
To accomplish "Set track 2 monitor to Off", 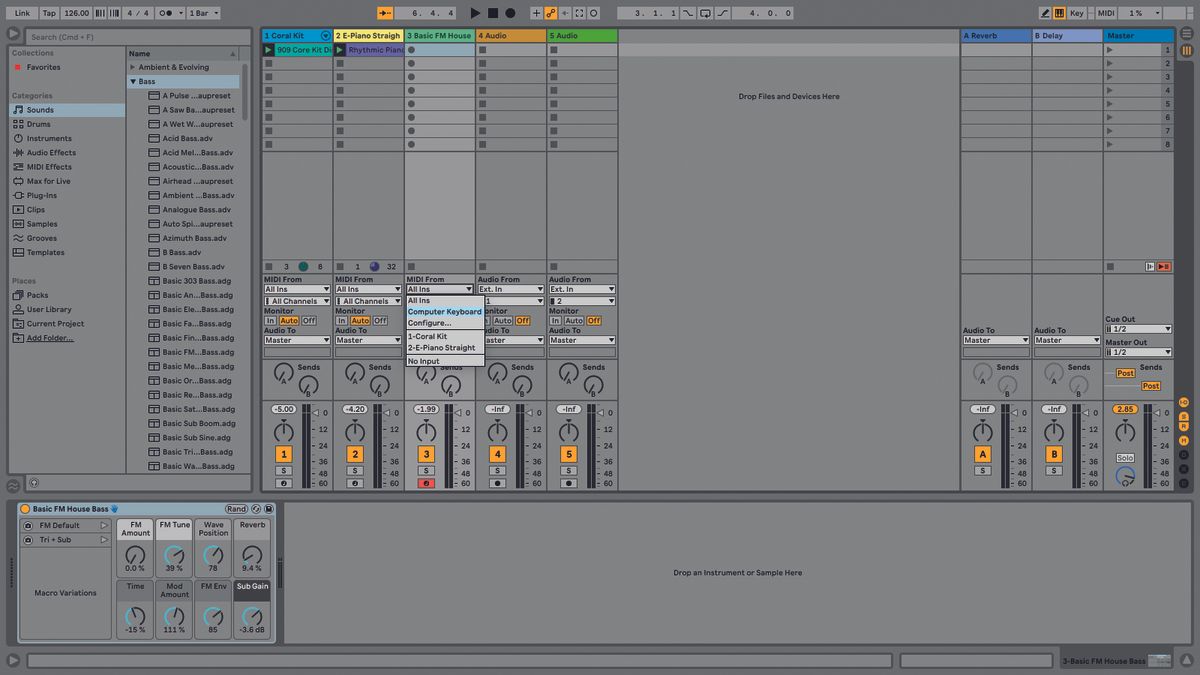I will (x=380, y=321).
